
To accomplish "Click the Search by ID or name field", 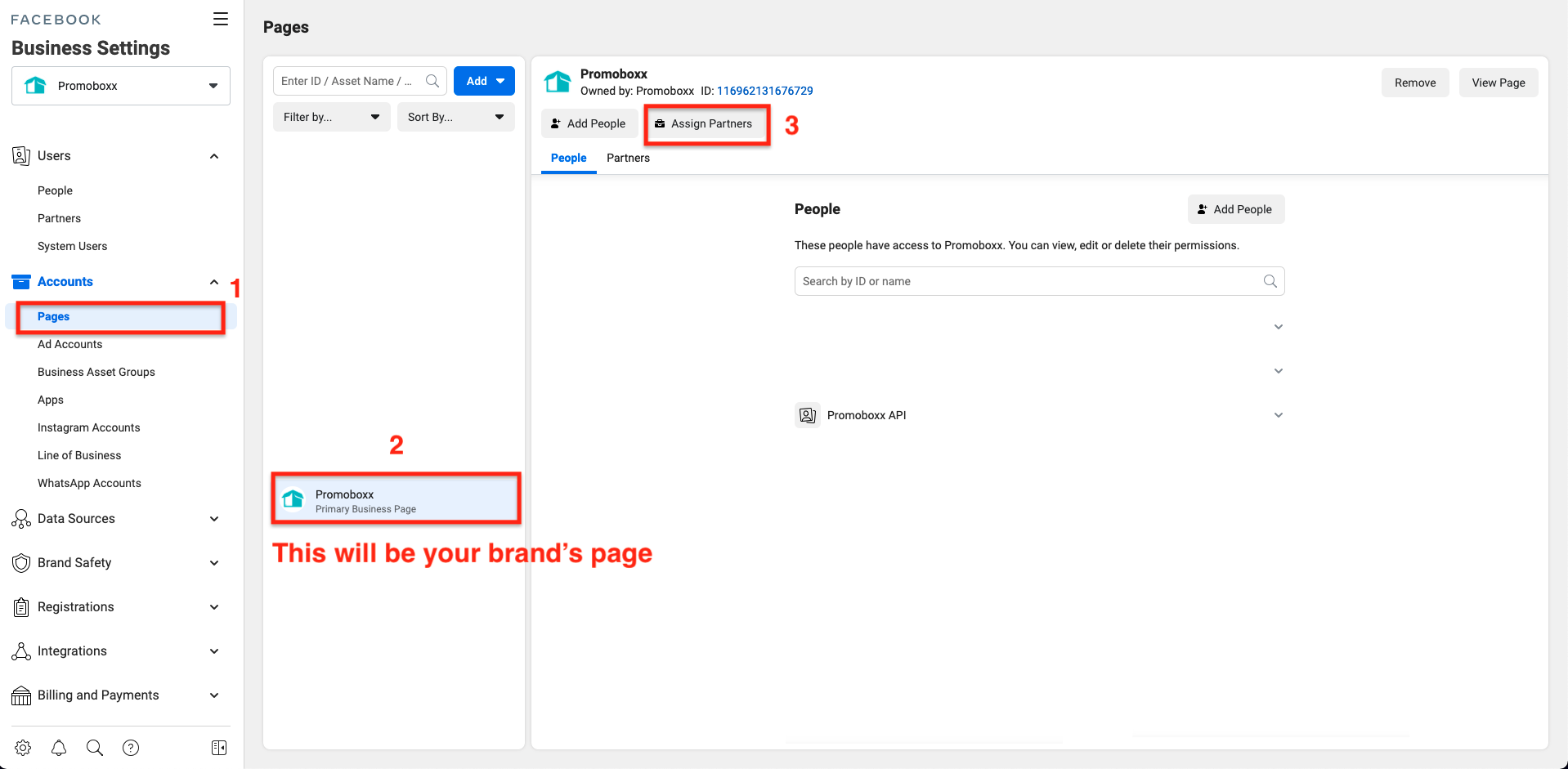I will point(1039,281).
